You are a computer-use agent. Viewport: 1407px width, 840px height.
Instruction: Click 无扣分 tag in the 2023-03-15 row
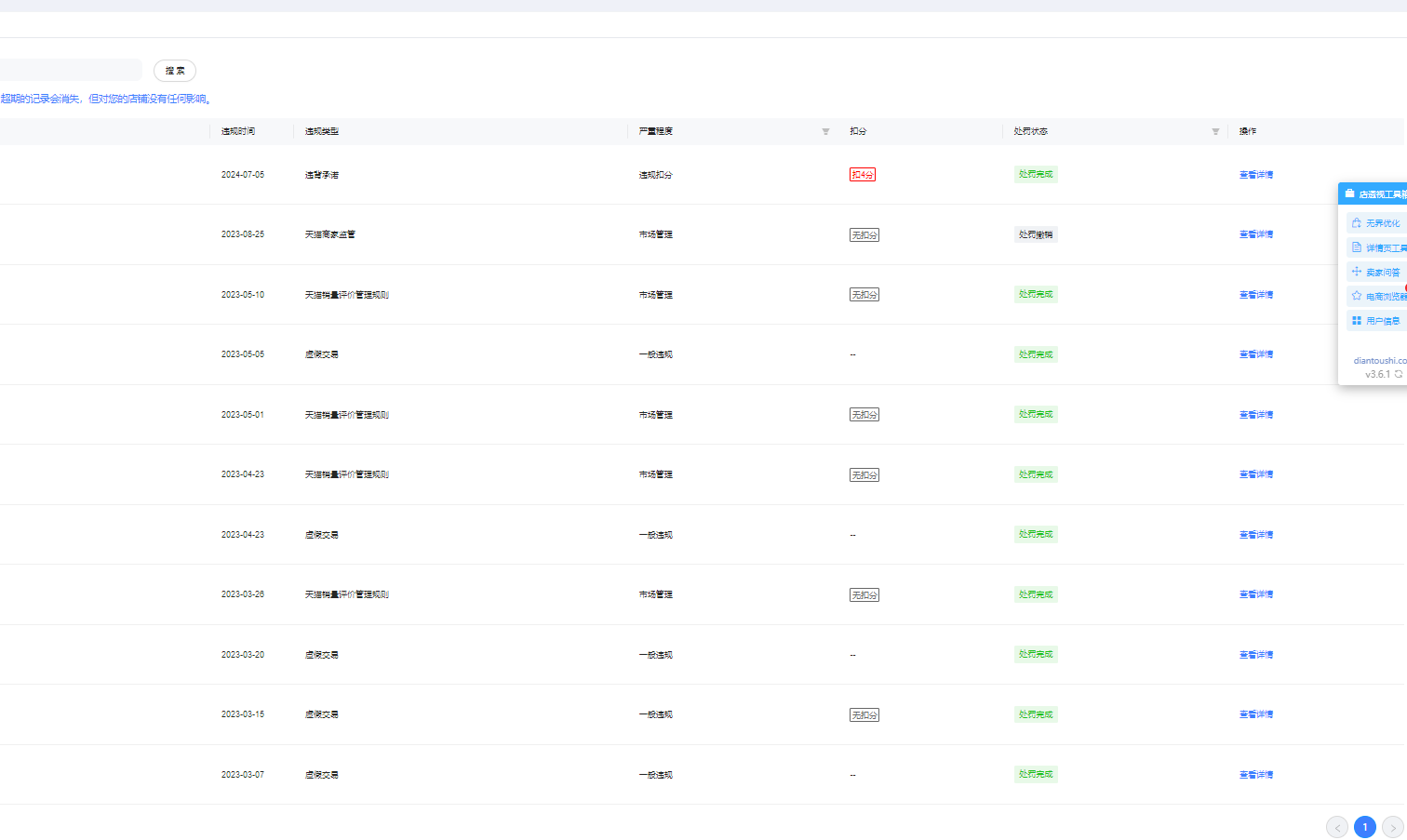coord(864,715)
